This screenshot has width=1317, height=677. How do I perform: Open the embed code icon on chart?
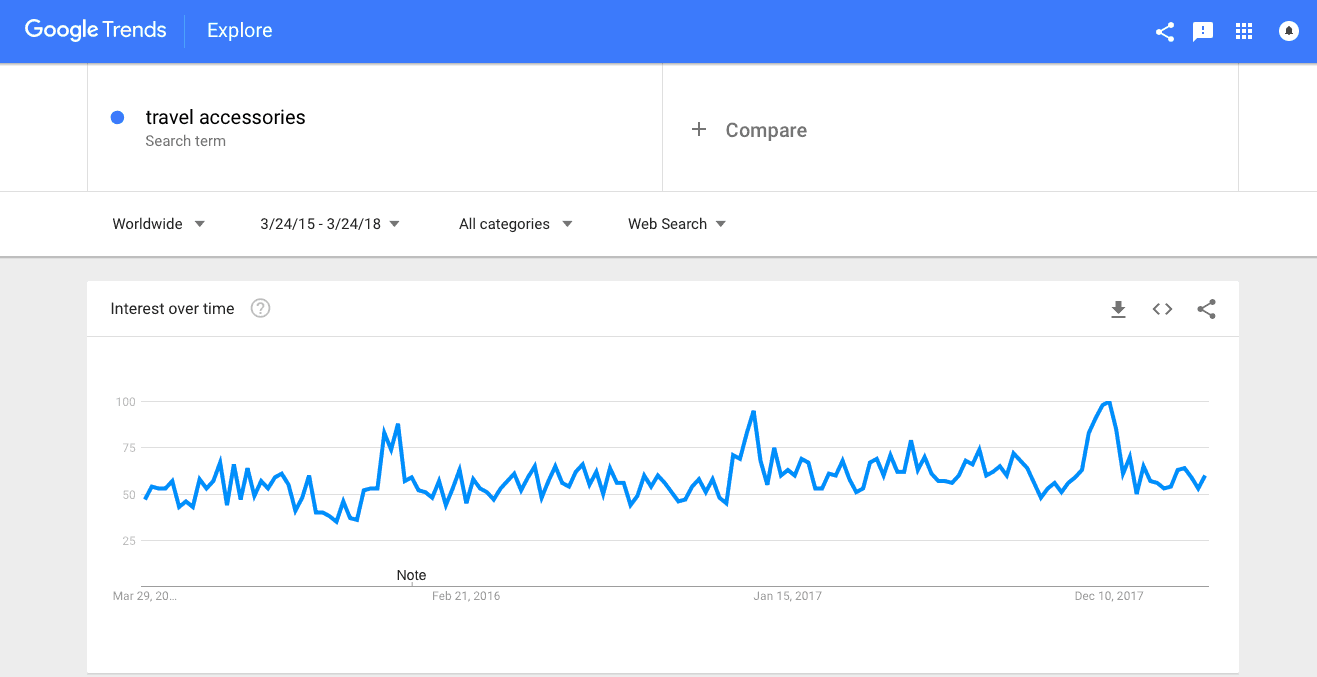tap(1162, 309)
